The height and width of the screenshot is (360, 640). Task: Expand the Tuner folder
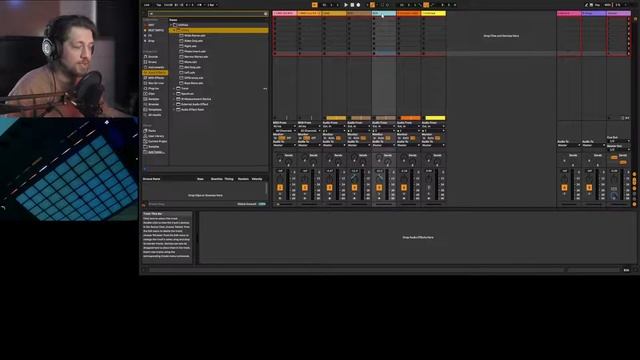(x=174, y=89)
